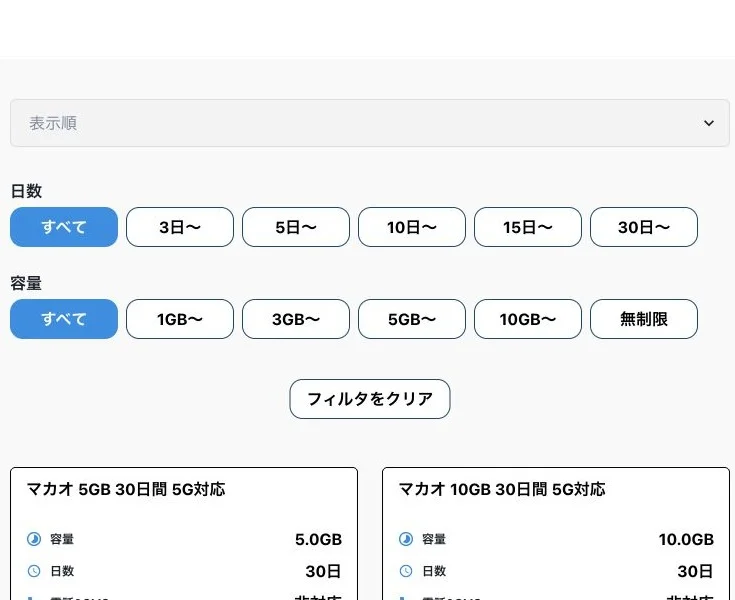Click the 日数 filter section heading
The height and width of the screenshot is (600, 735).
point(26,191)
